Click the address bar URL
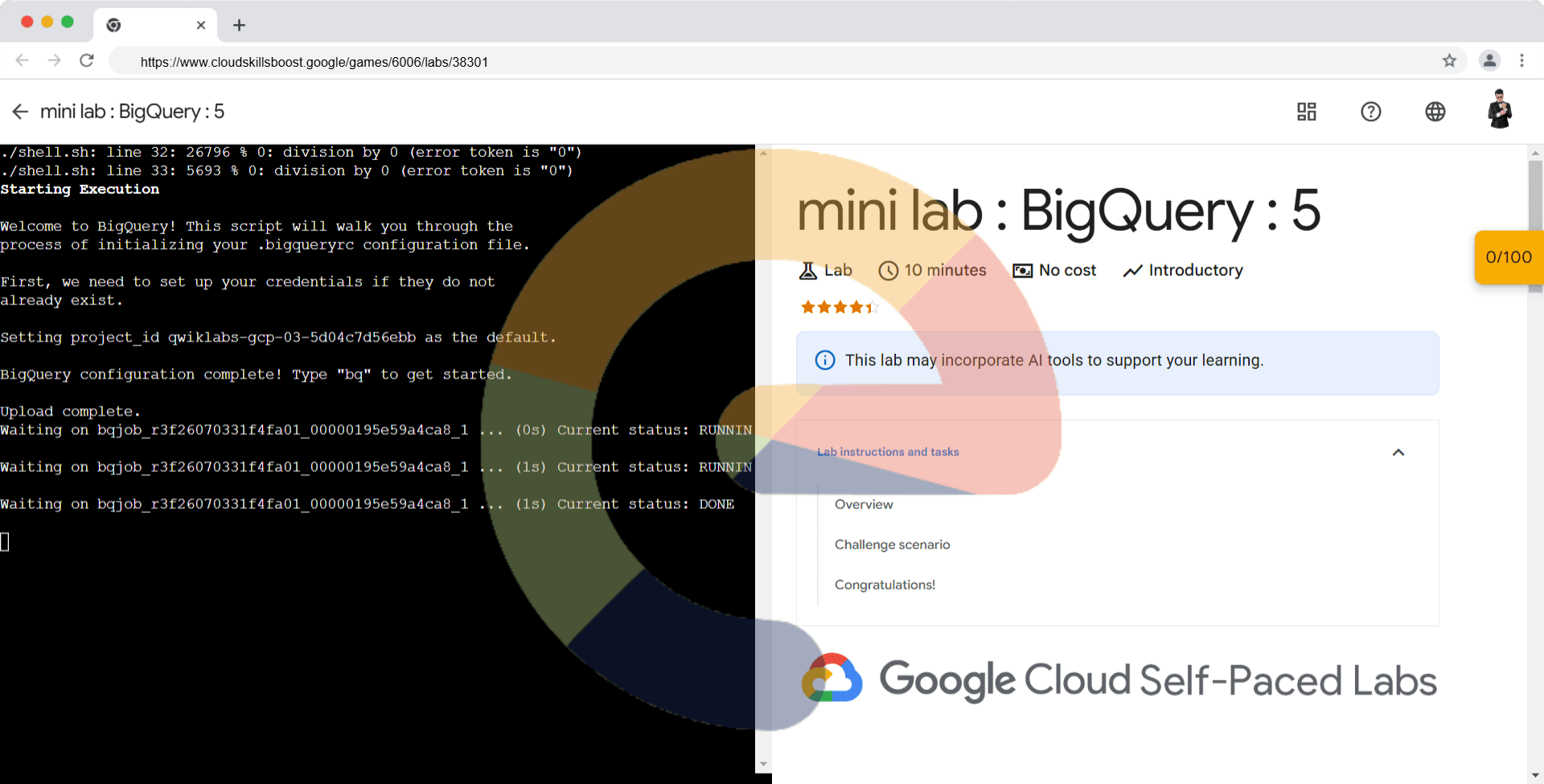Screen dimensions: 1544x784 coord(314,62)
